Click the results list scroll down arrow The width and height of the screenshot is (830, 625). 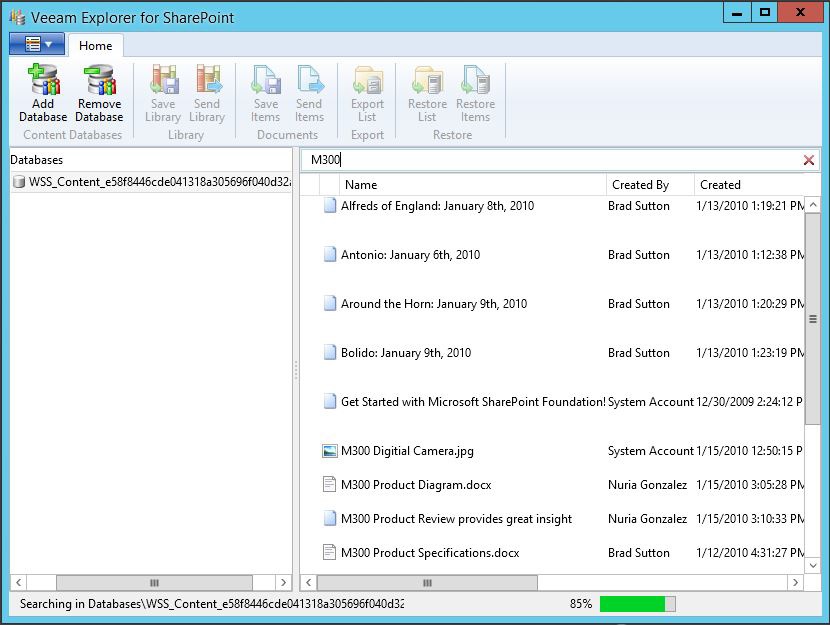(813, 566)
